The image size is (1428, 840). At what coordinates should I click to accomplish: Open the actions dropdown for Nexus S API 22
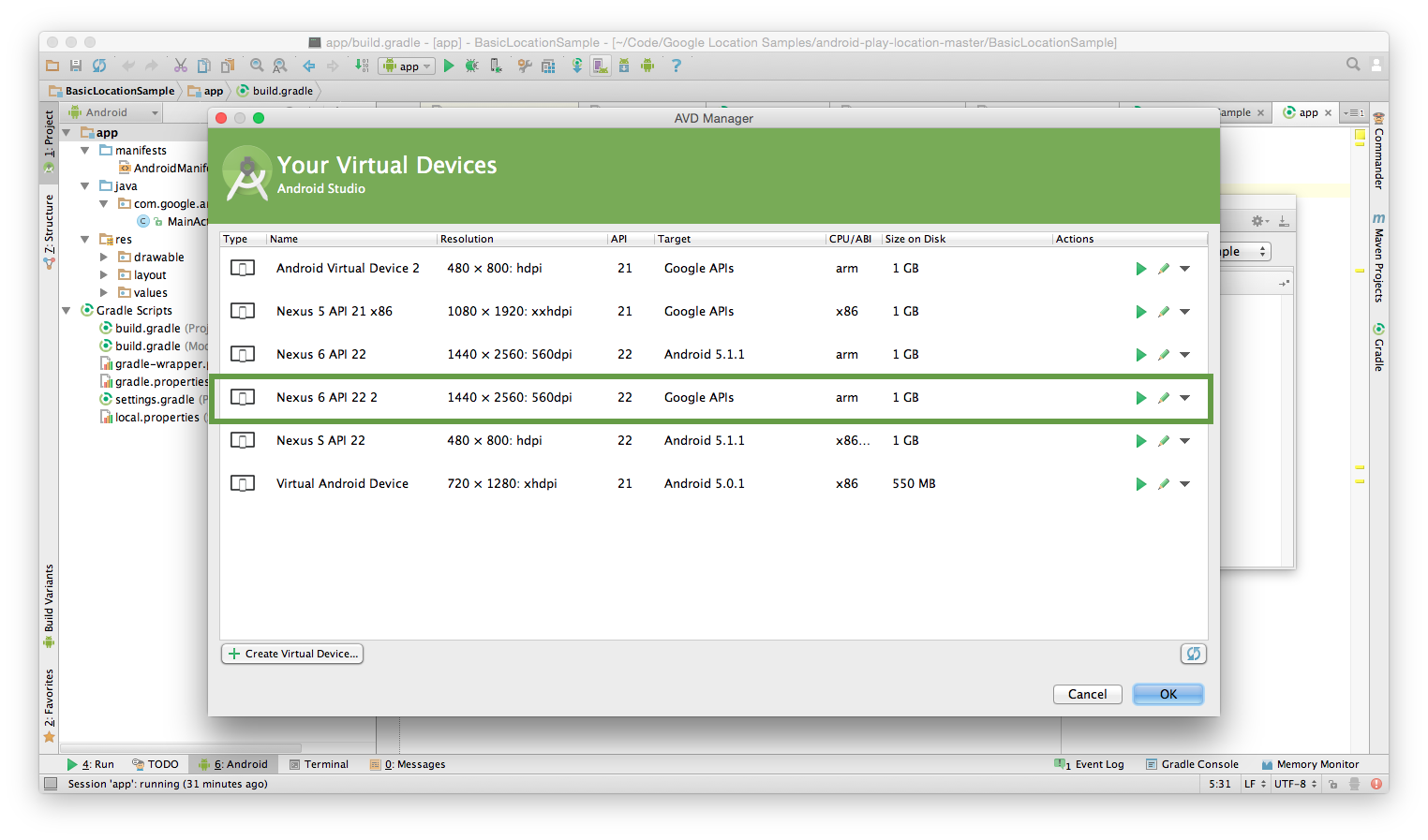click(x=1185, y=441)
